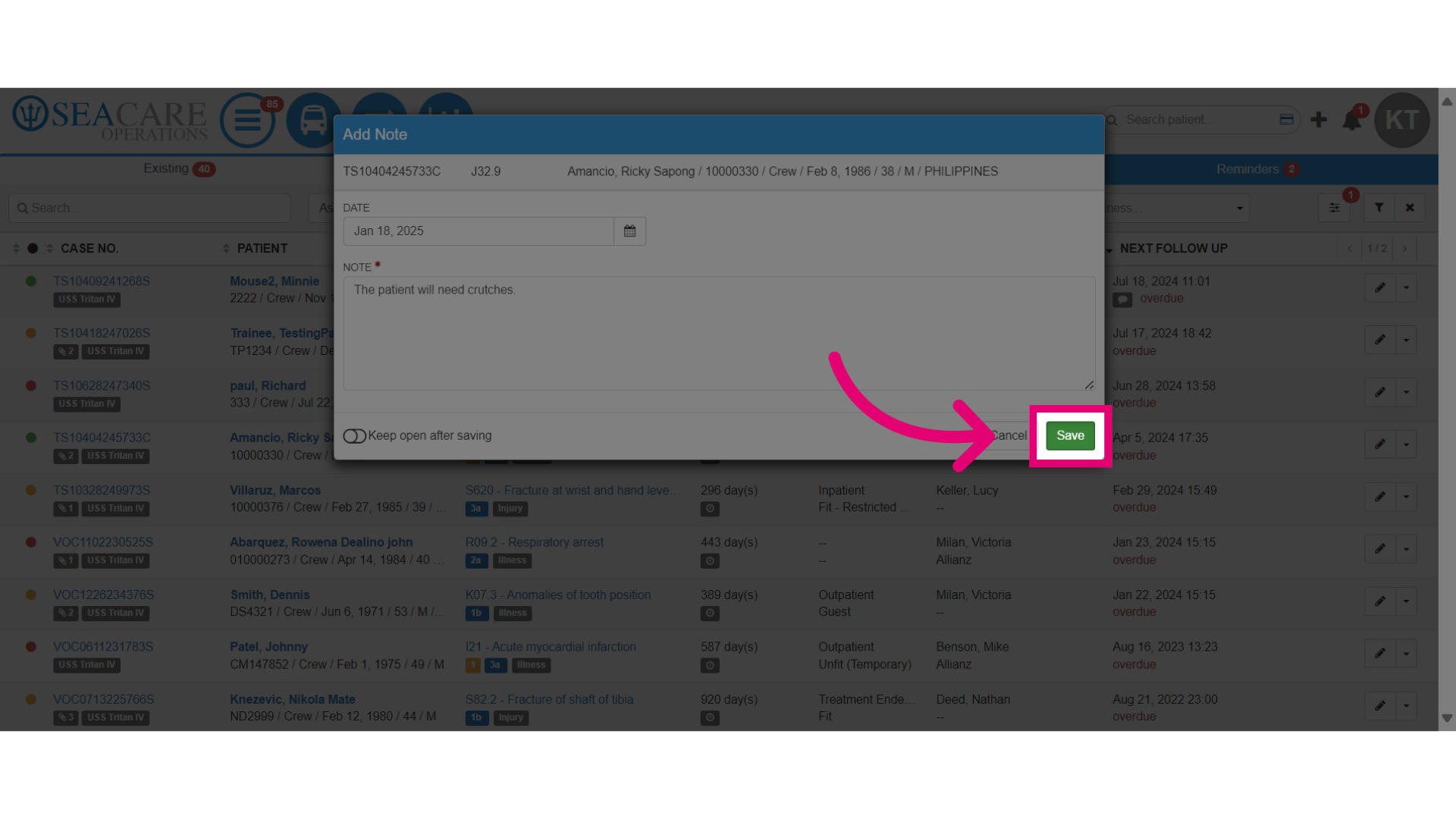Expand actions dropdown for case TS10409241268S

coord(1406,288)
